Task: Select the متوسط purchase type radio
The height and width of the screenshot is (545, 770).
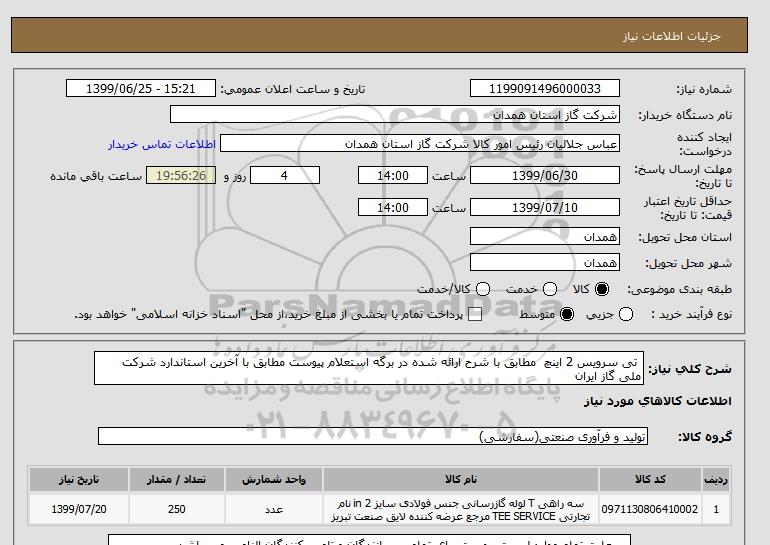Action: coord(567,314)
